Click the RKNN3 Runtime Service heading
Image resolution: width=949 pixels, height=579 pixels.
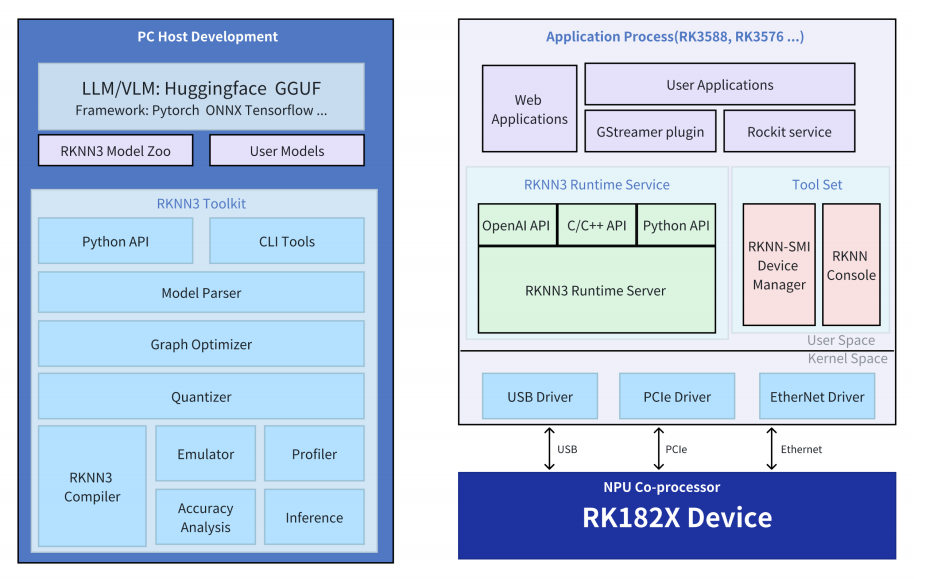pyautogui.click(x=597, y=185)
